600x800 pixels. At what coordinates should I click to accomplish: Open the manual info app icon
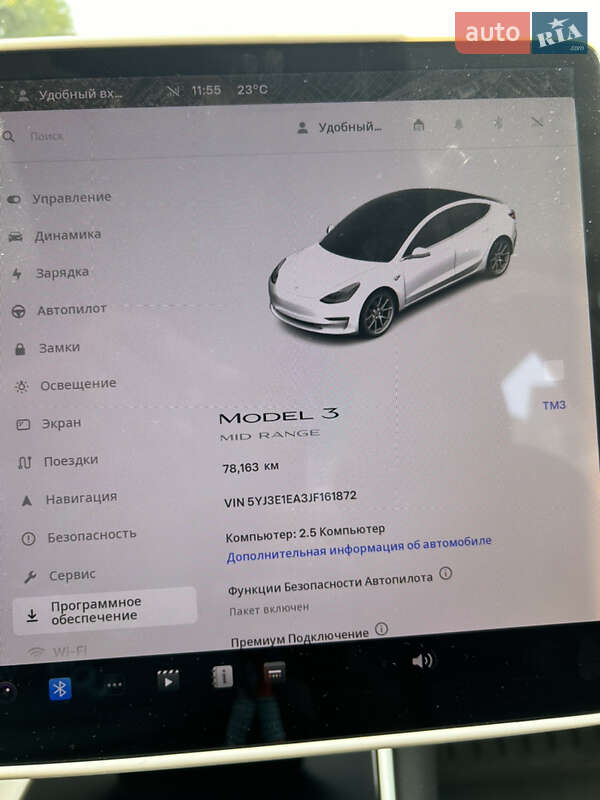(222, 677)
